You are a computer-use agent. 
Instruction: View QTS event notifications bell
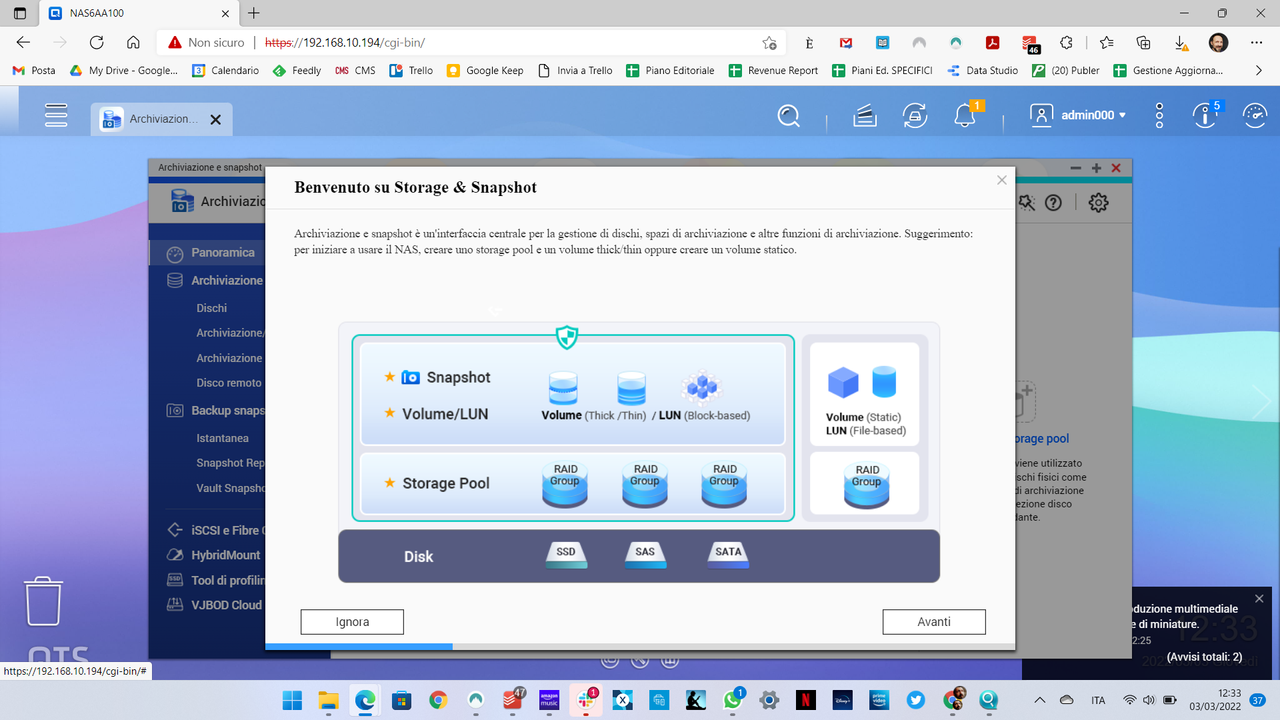(x=965, y=116)
